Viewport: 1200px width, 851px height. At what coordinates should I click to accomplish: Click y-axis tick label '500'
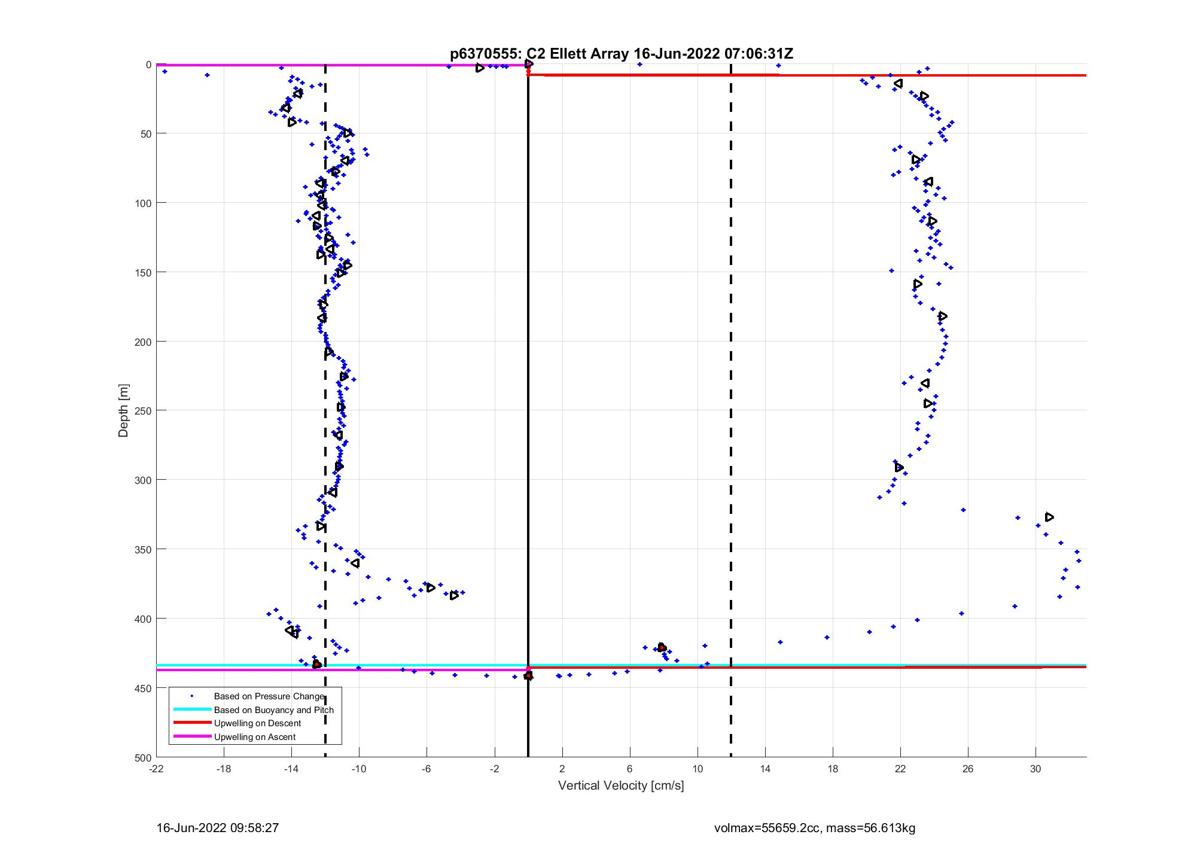[x=142, y=757]
